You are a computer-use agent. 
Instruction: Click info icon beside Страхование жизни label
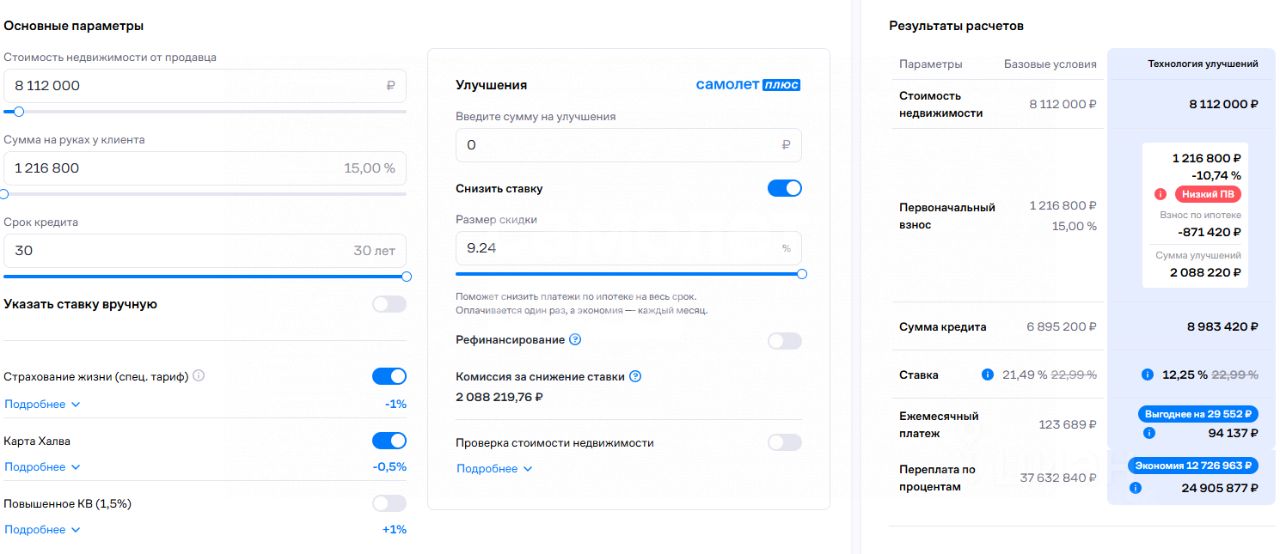pyautogui.click(x=199, y=376)
